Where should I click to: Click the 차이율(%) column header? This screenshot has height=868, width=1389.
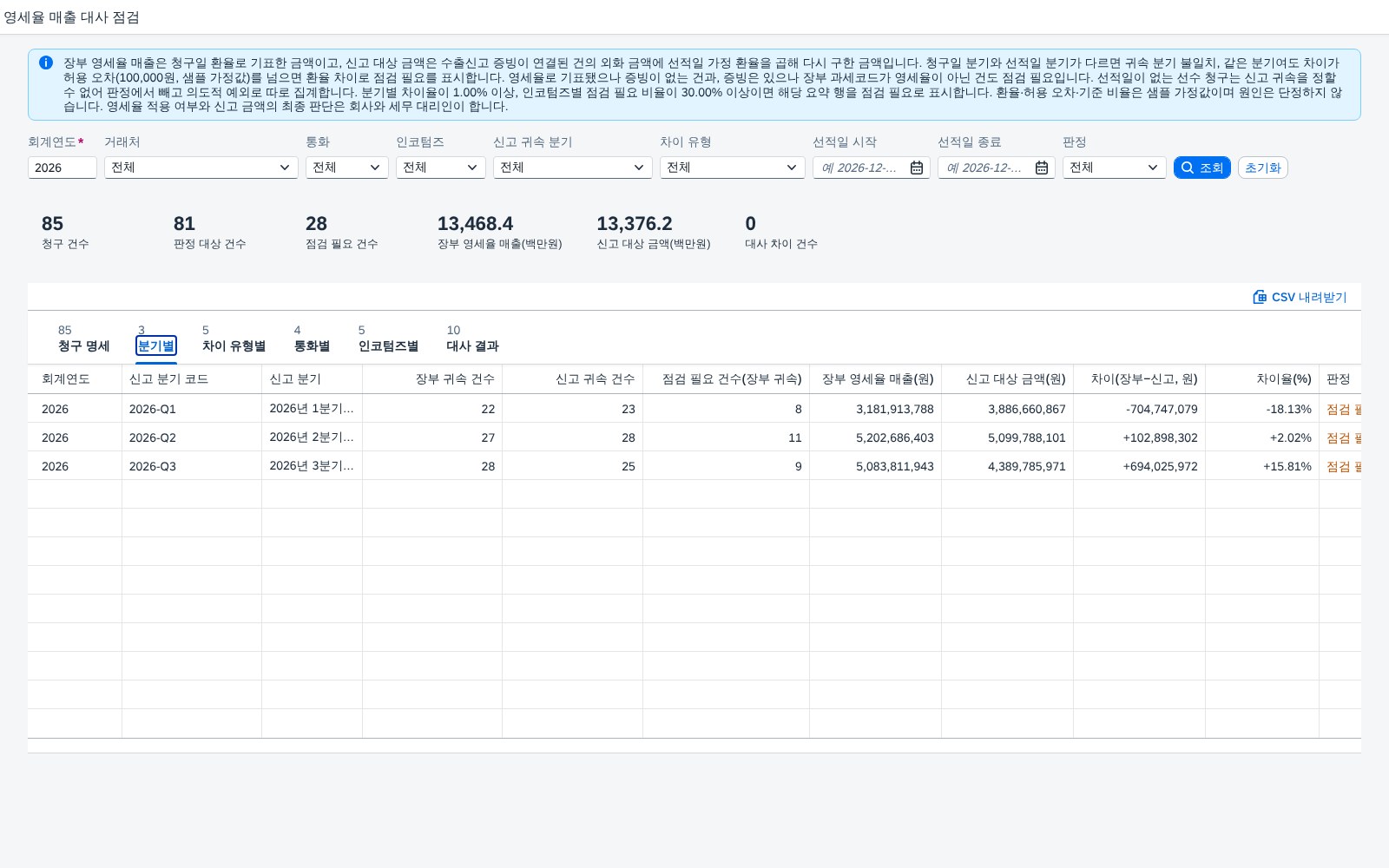click(x=1262, y=379)
